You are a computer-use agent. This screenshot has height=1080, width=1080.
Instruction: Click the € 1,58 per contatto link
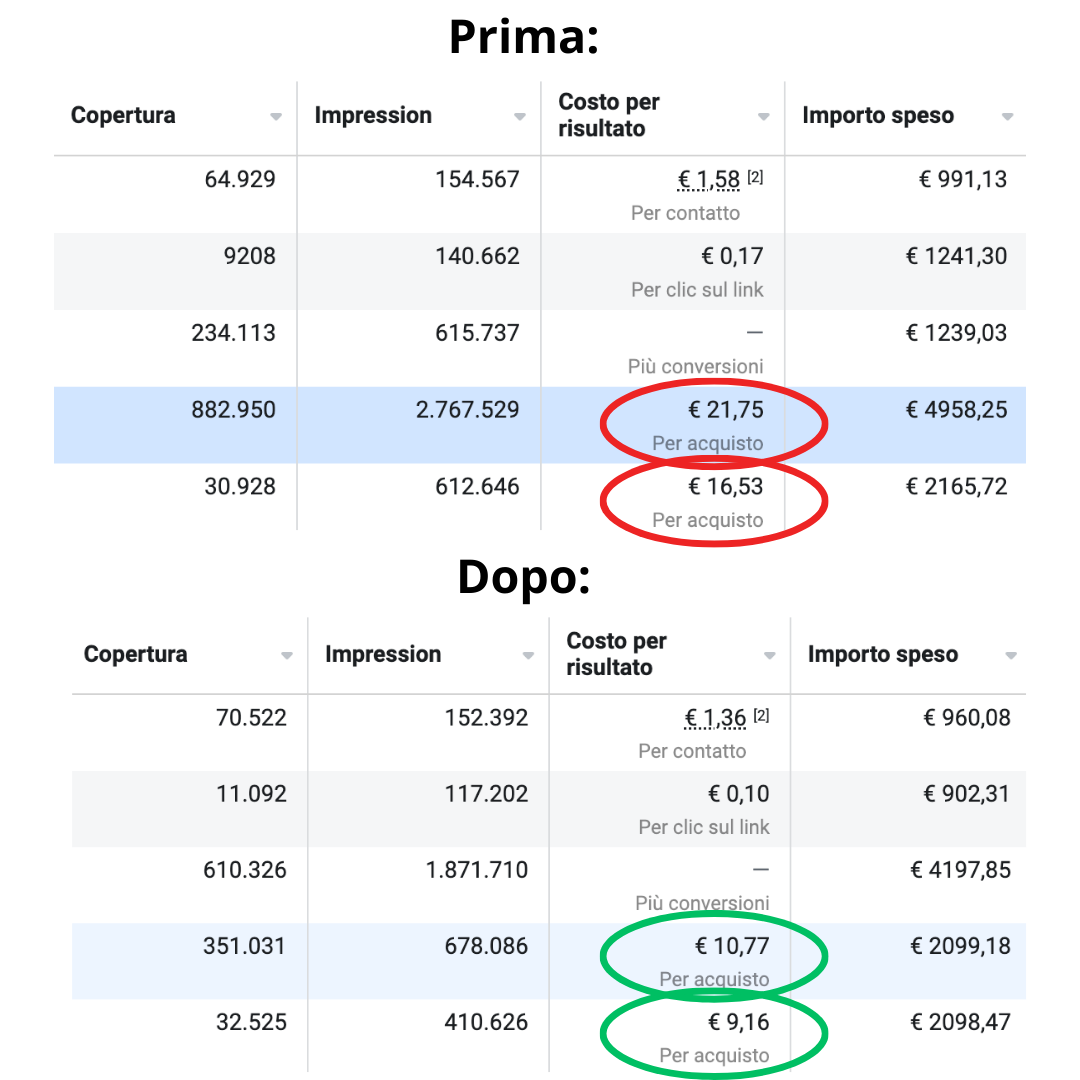[709, 180]
